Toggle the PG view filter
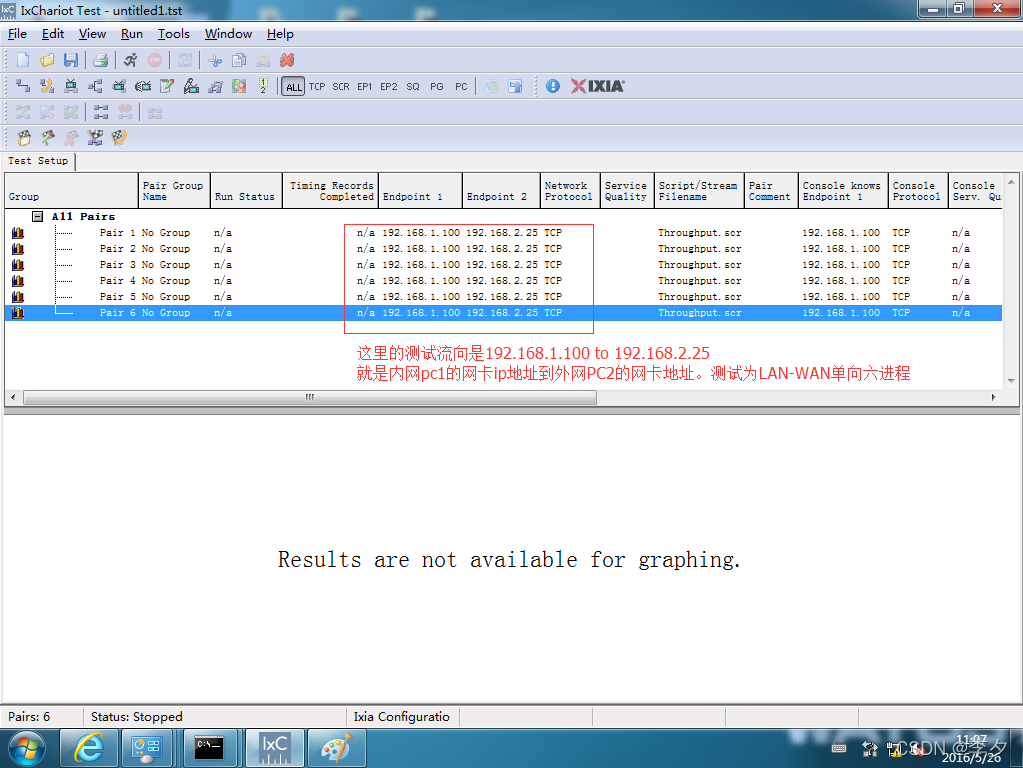Screen dimensions: 1023x768 click(437, 87)
